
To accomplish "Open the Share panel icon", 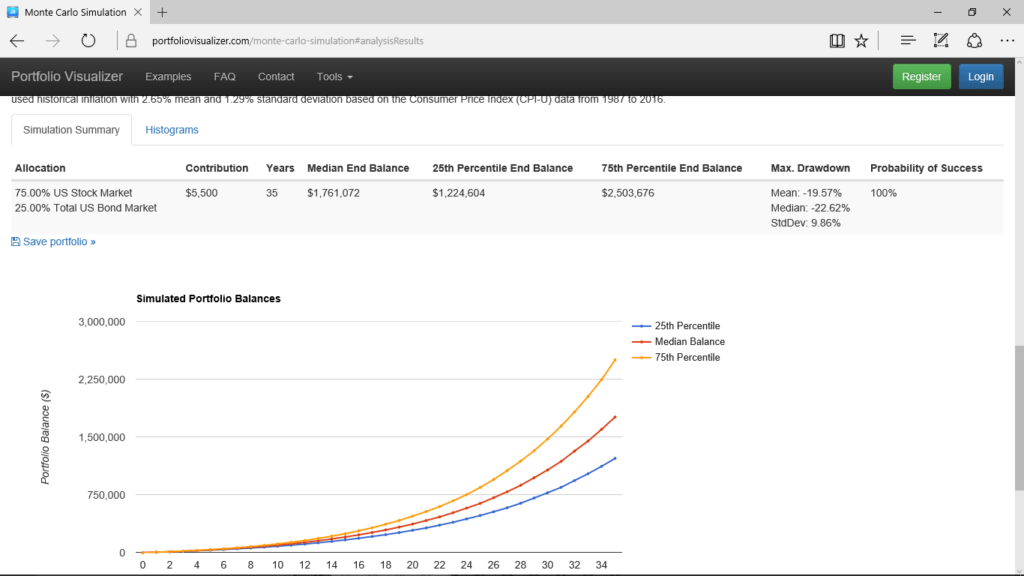I will pos(972,40).
